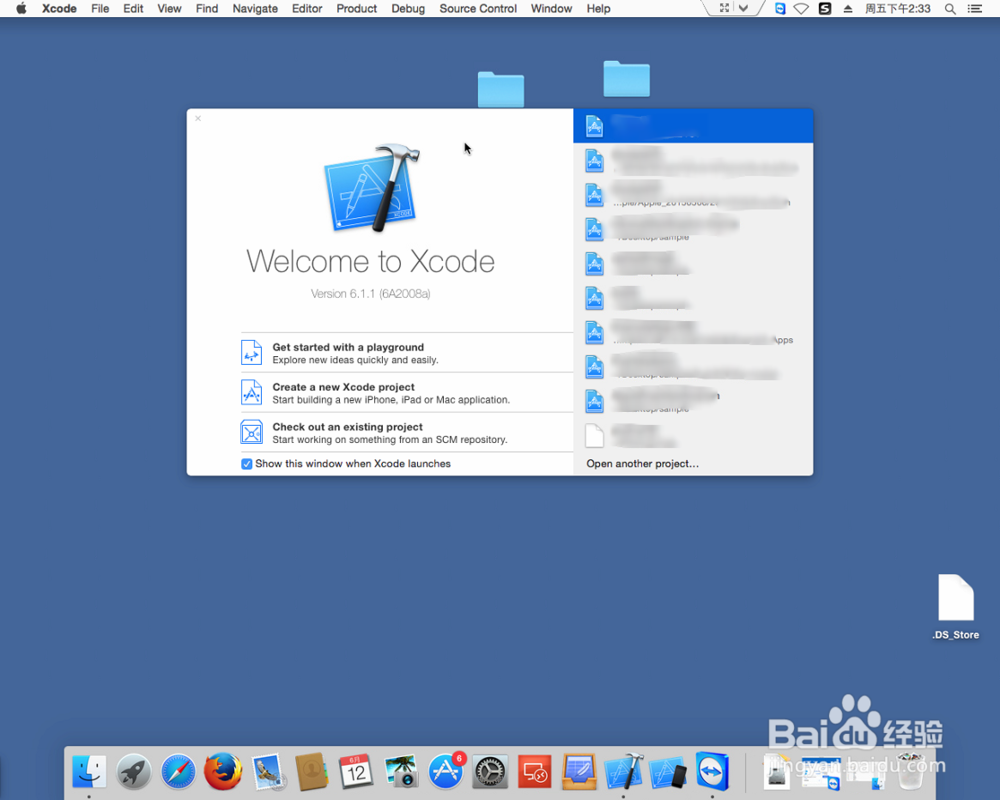Screen dimensions: 1000x800
Task: Open the View menu
Action: click(x=170, y=8)
